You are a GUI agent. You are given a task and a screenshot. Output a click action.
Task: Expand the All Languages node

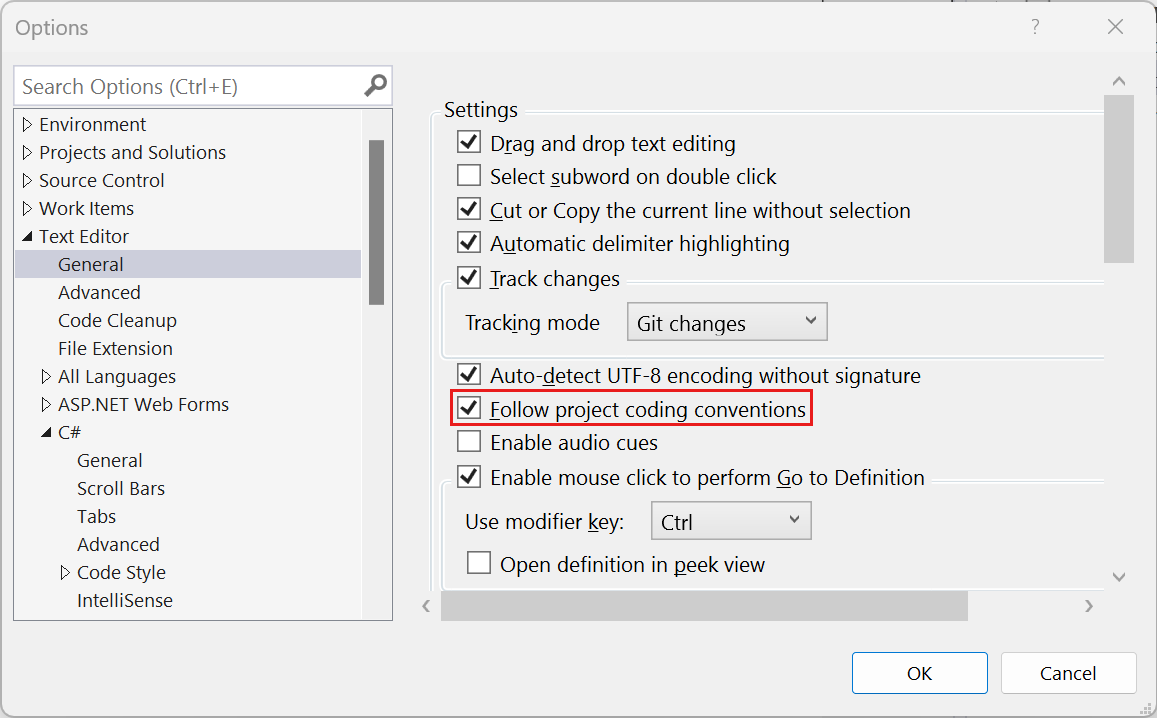coord(45,376)
